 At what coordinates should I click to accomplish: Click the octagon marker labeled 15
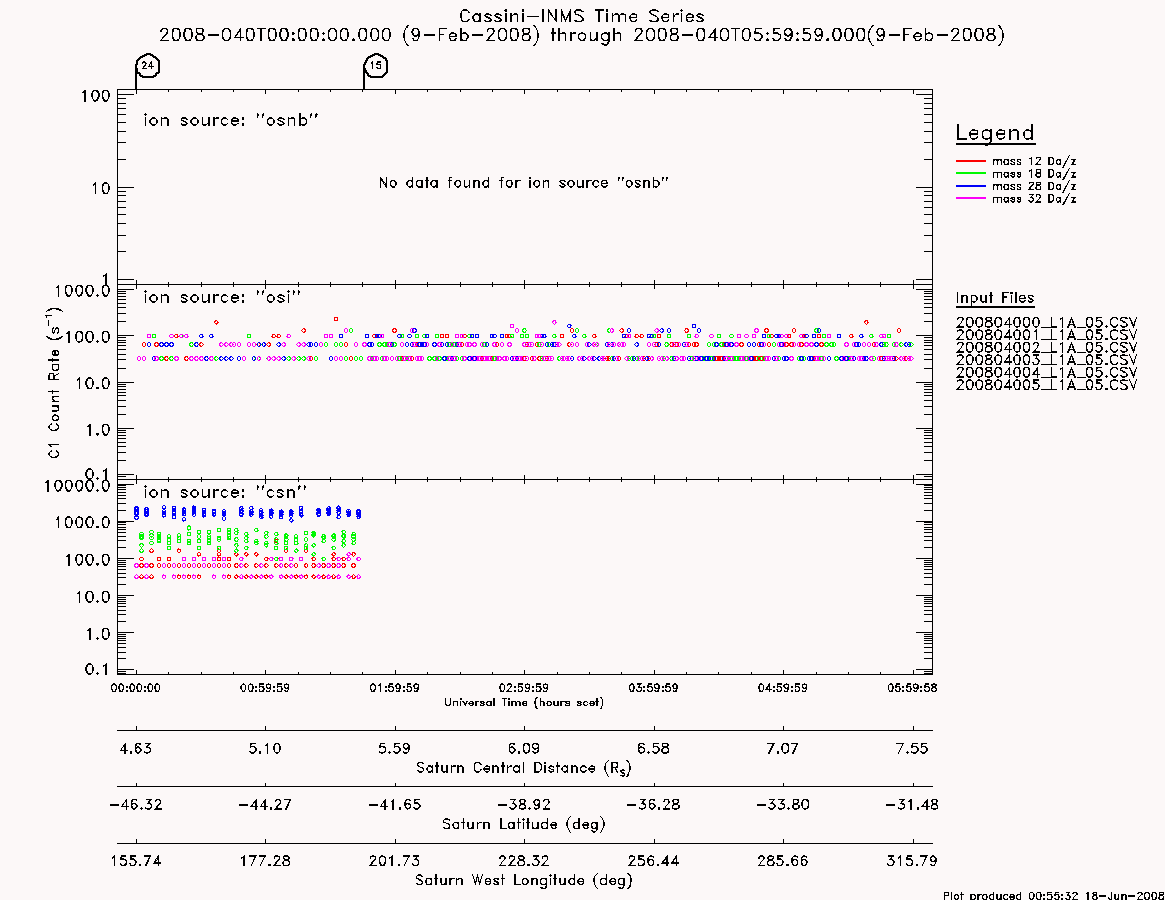pos(376,66)
